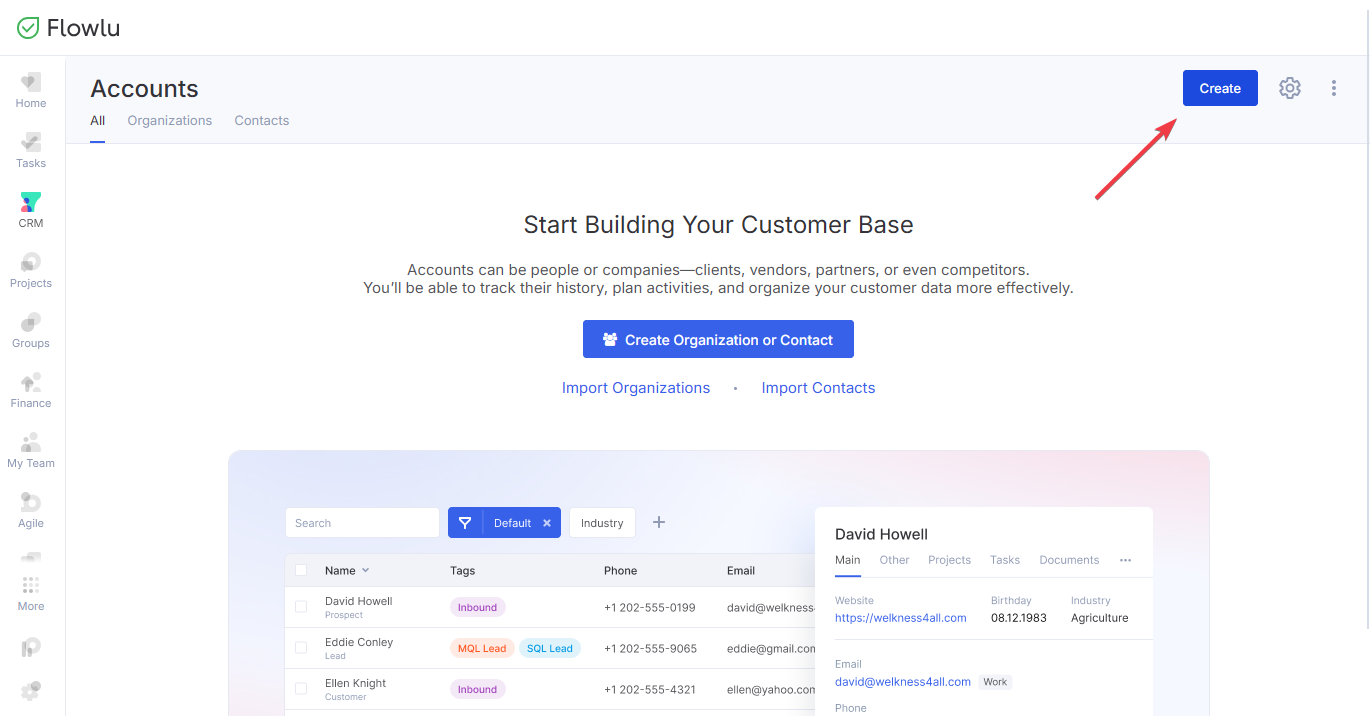The width and height of the screenshot is (1370, 716).
Task: Click the Search field in the preview
Action: coord(362,523)
